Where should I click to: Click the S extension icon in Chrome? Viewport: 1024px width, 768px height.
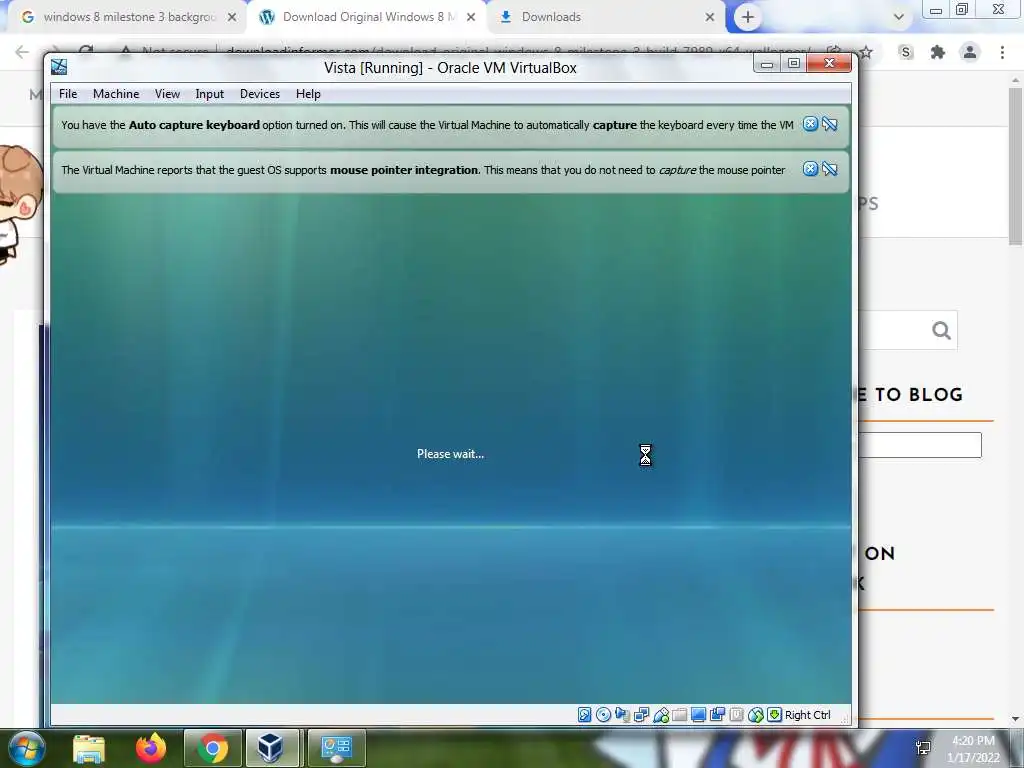tap(906, 52)
